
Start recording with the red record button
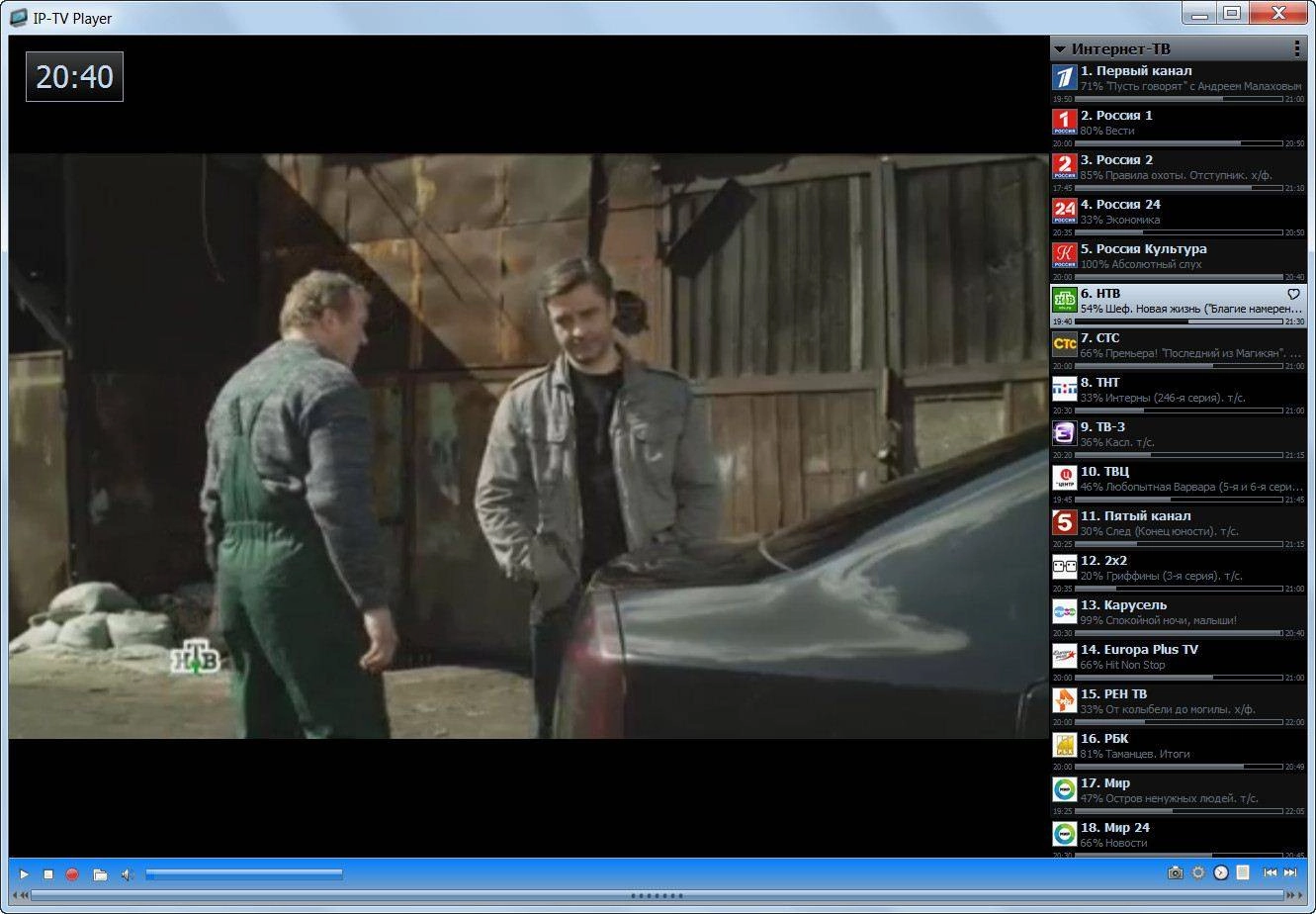point(72,874)
